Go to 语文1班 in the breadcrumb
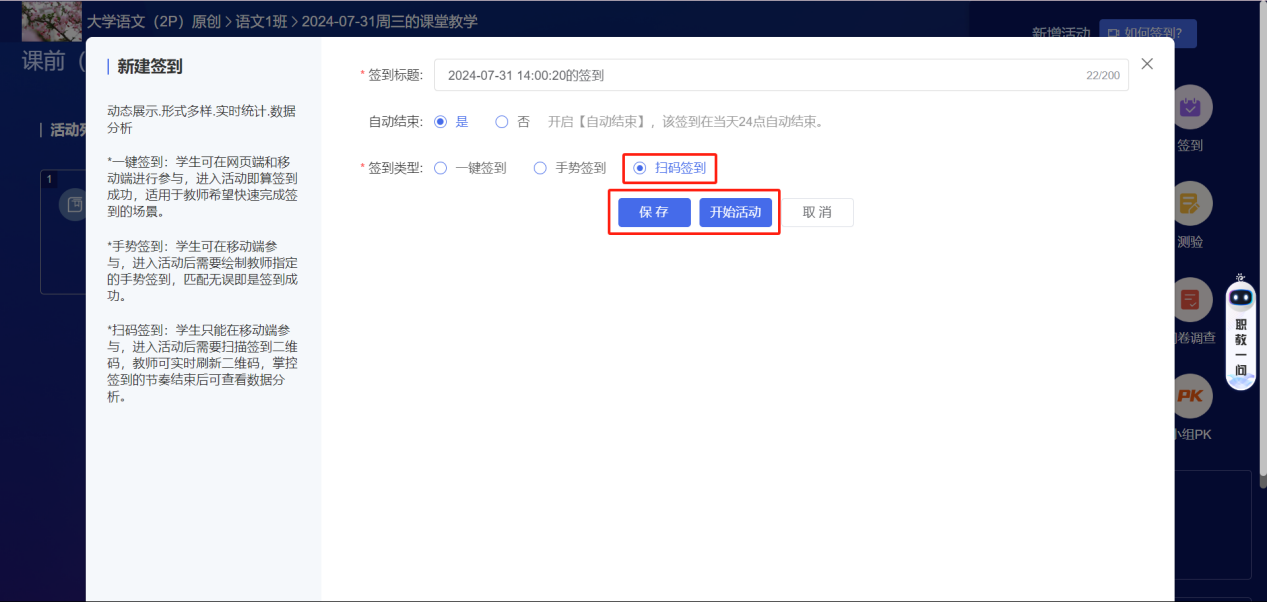The height and width of the screenshot is (602, 1267). (262, 21)
